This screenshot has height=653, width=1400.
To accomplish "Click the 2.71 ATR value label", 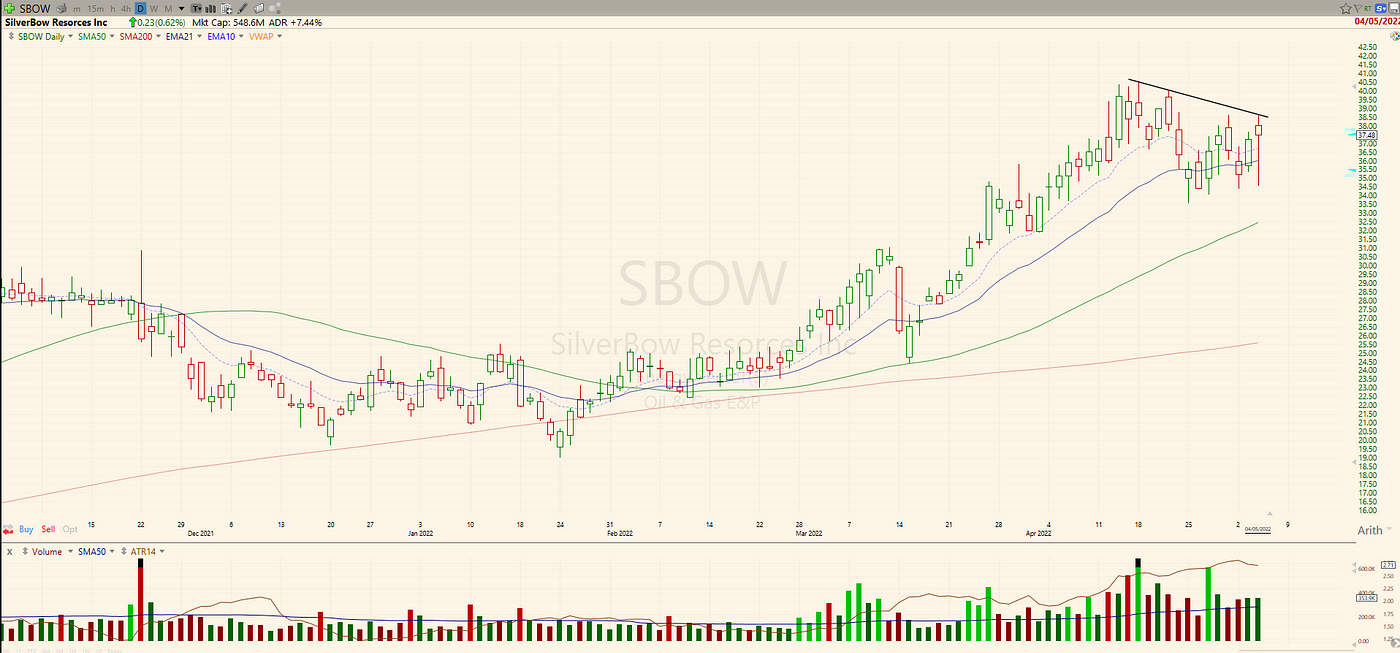I will [x=1388, y=565].
